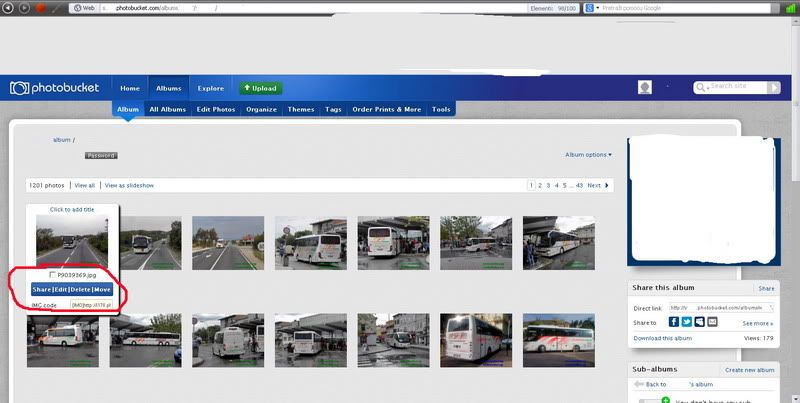This screenshot has height=403, width=800.
Task: Click Delete on the hovered photo
Action: (x=80, y=289)
